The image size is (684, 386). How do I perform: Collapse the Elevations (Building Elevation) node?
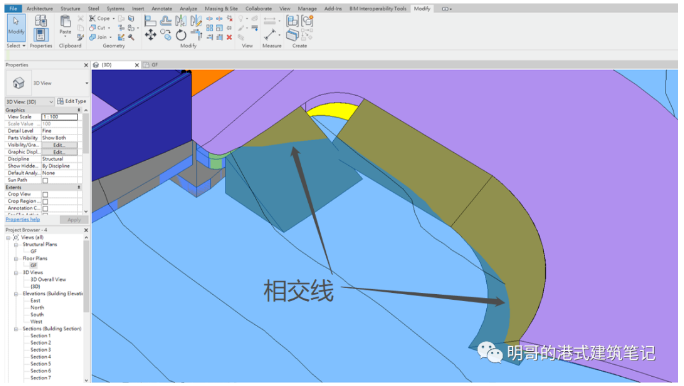pos(16,294)
